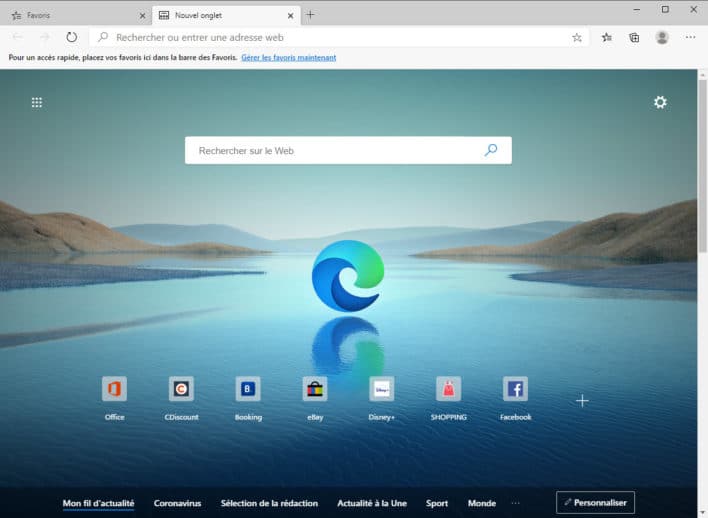The height and width of the screenshot is (518, 708).
Task: Click the search icon in address bar
Action: click(103, 37)
